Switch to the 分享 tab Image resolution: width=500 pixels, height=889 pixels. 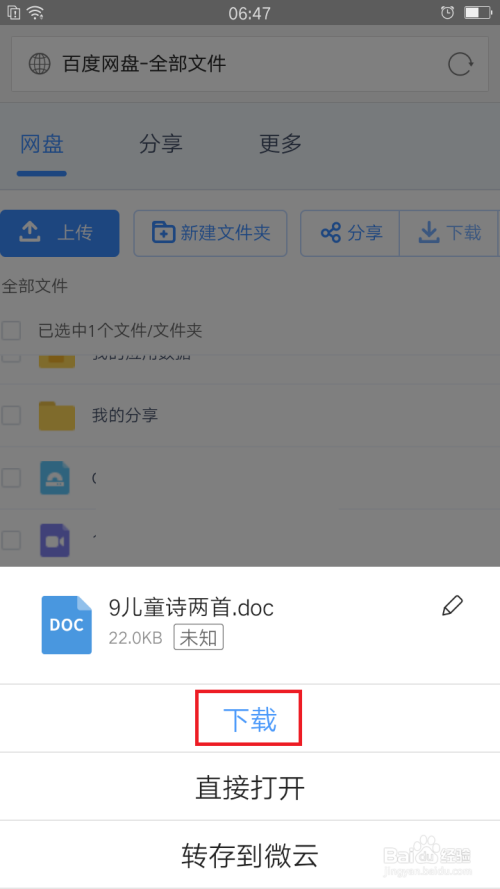161,144
